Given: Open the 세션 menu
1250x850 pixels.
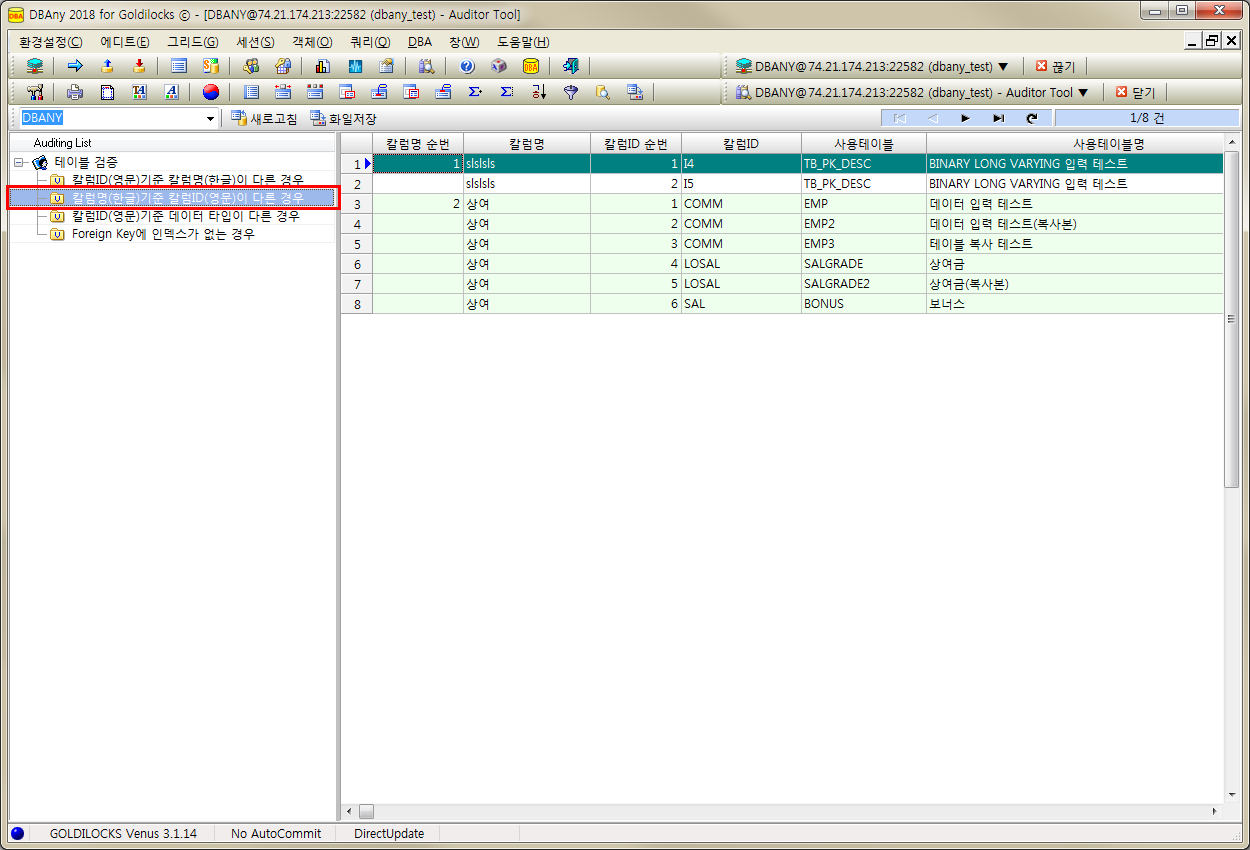Looking at the screenshot, I should 255,42.
